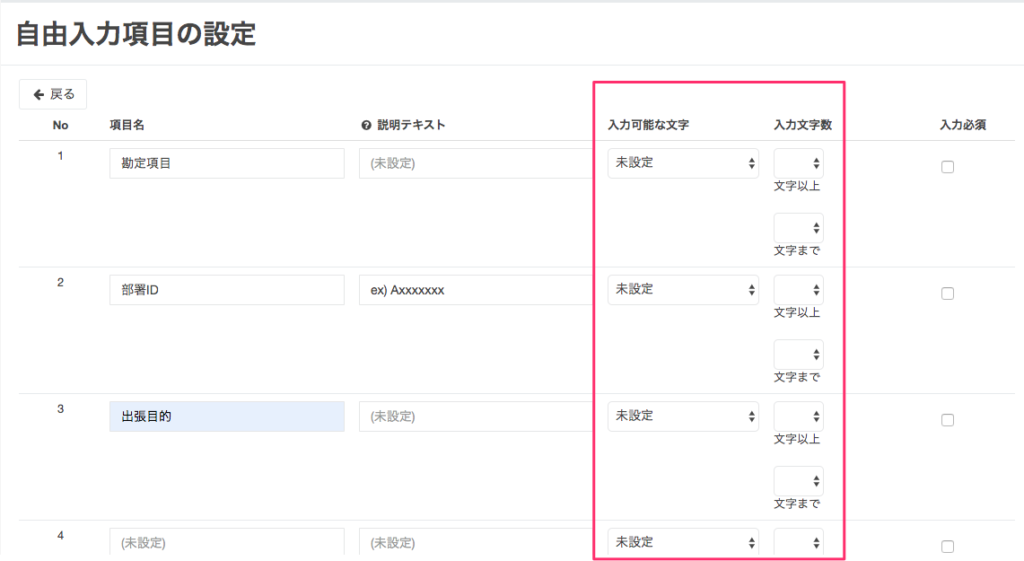Click the 戻る back button

pyautogui.click(x=53, y=94)
